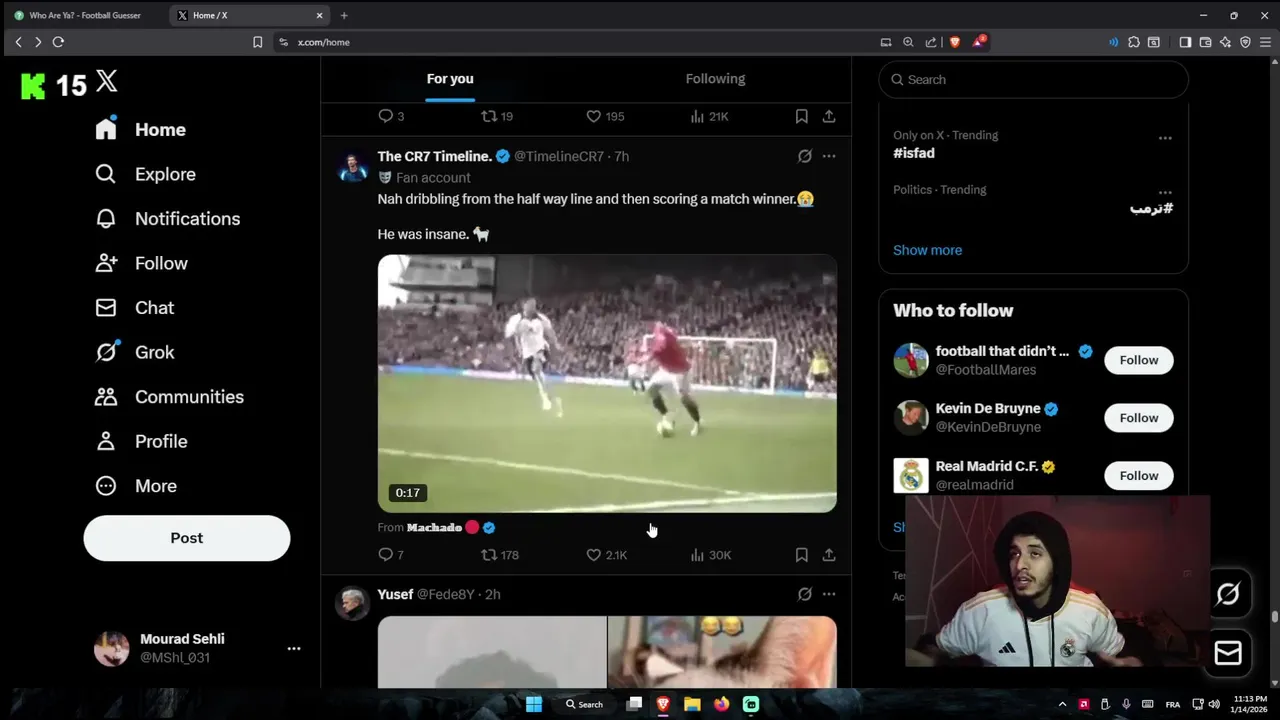The image size is (1280, 720).
Task: Open Yusef profile name link
Action: pyautogui.click(x=395, y=595)
